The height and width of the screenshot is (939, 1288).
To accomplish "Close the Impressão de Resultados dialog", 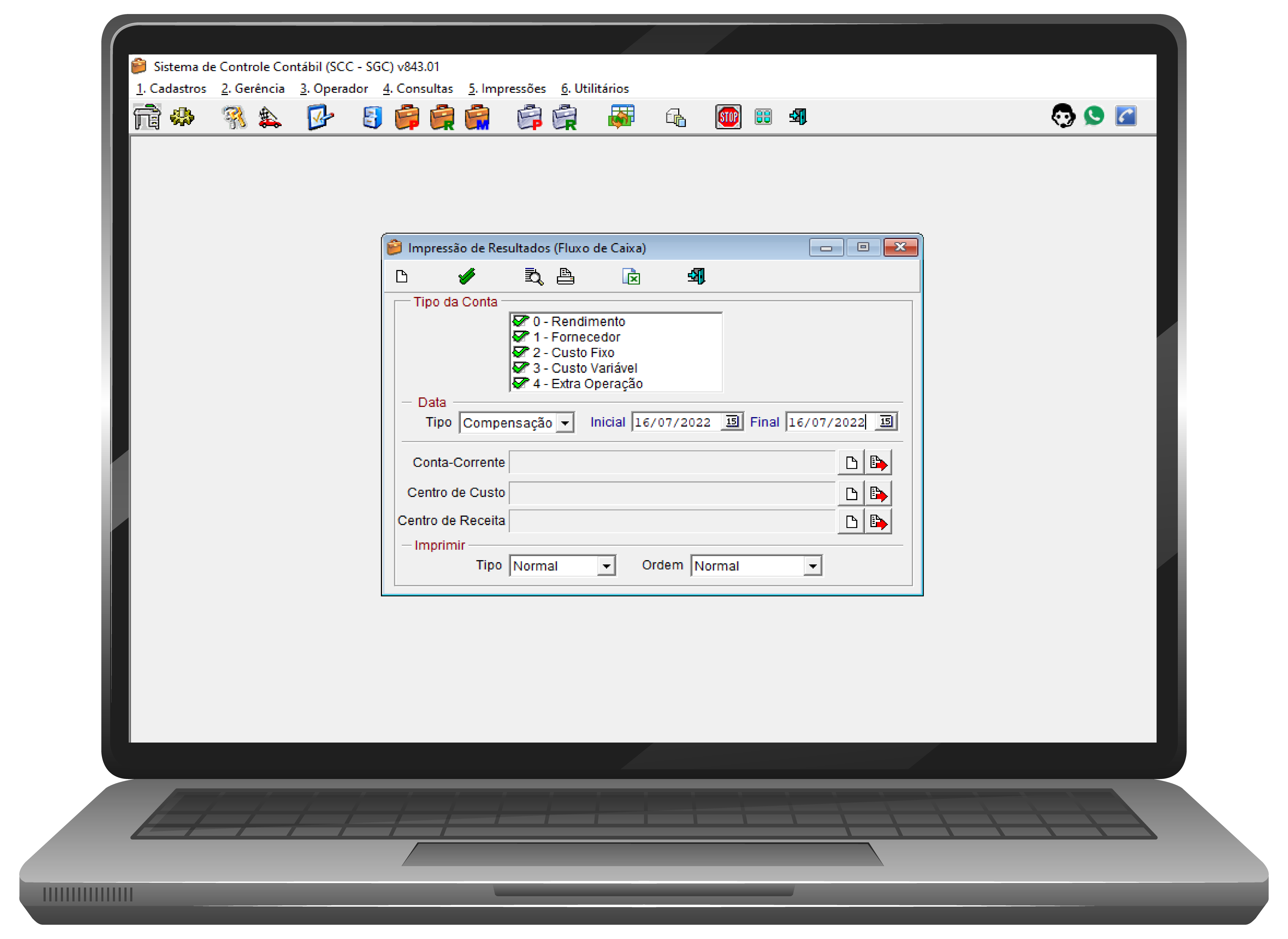I will [901, 248].
